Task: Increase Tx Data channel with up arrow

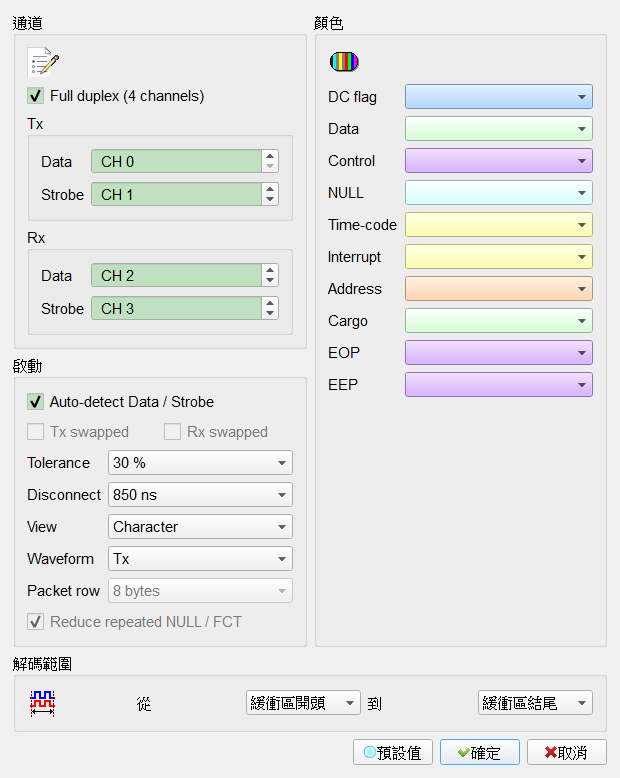Action: 270,156
